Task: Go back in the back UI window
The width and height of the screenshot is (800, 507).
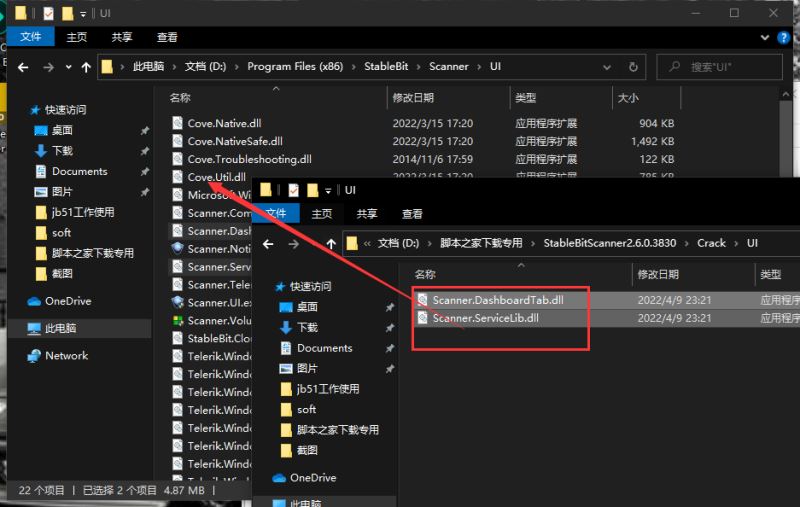Action: click(x=23, y=67)
